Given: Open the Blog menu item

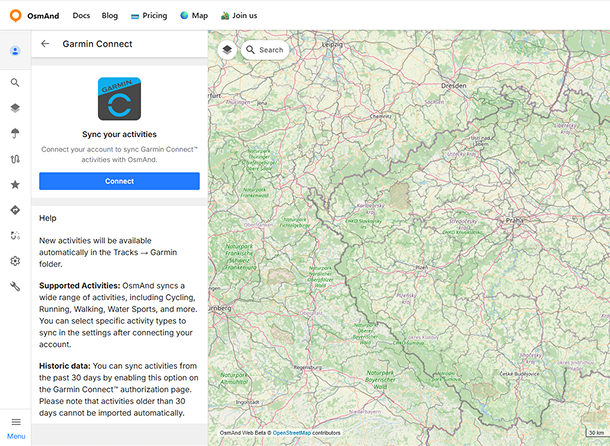Looking at the screenshot, I should pos(110,16).
